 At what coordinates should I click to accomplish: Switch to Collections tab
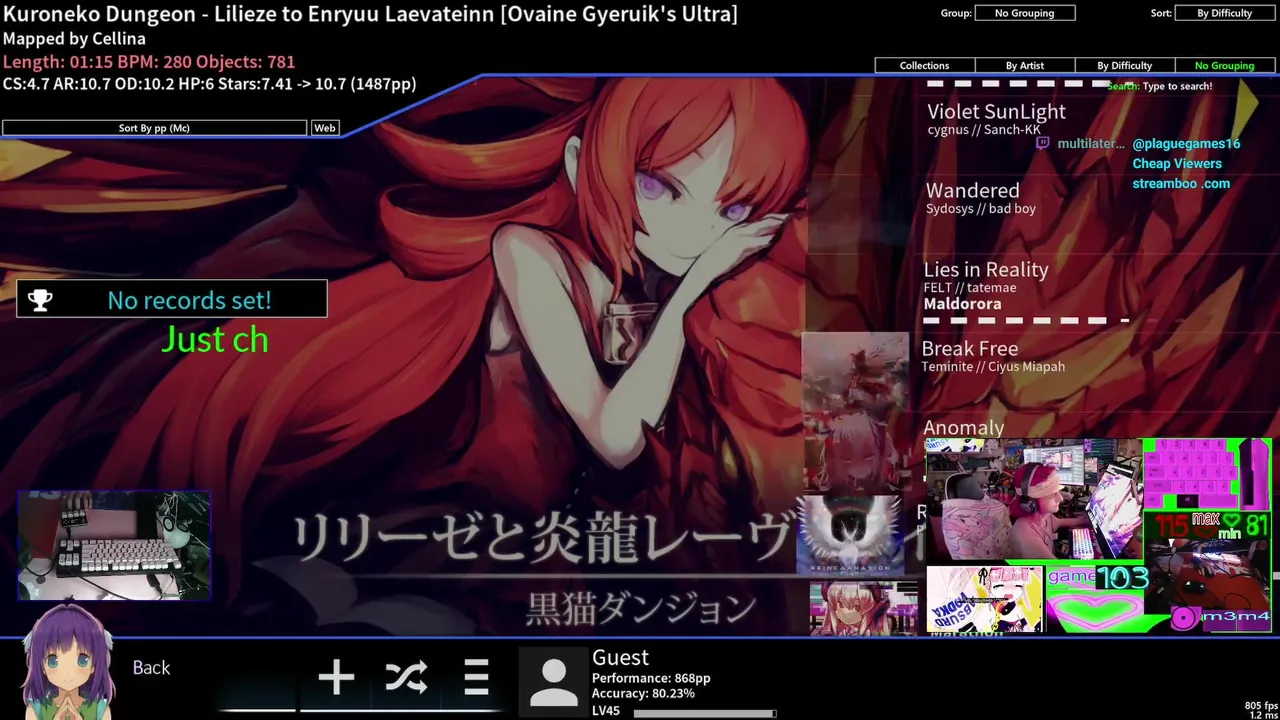924,65
